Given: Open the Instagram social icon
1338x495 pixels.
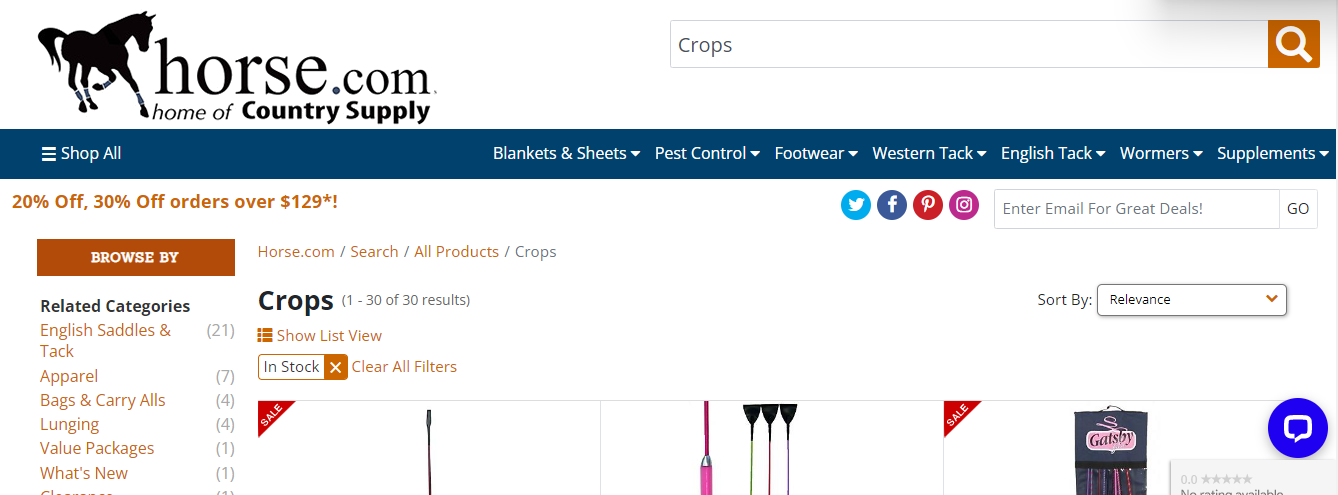Looking at the screenshot, I should click(964, 206).
